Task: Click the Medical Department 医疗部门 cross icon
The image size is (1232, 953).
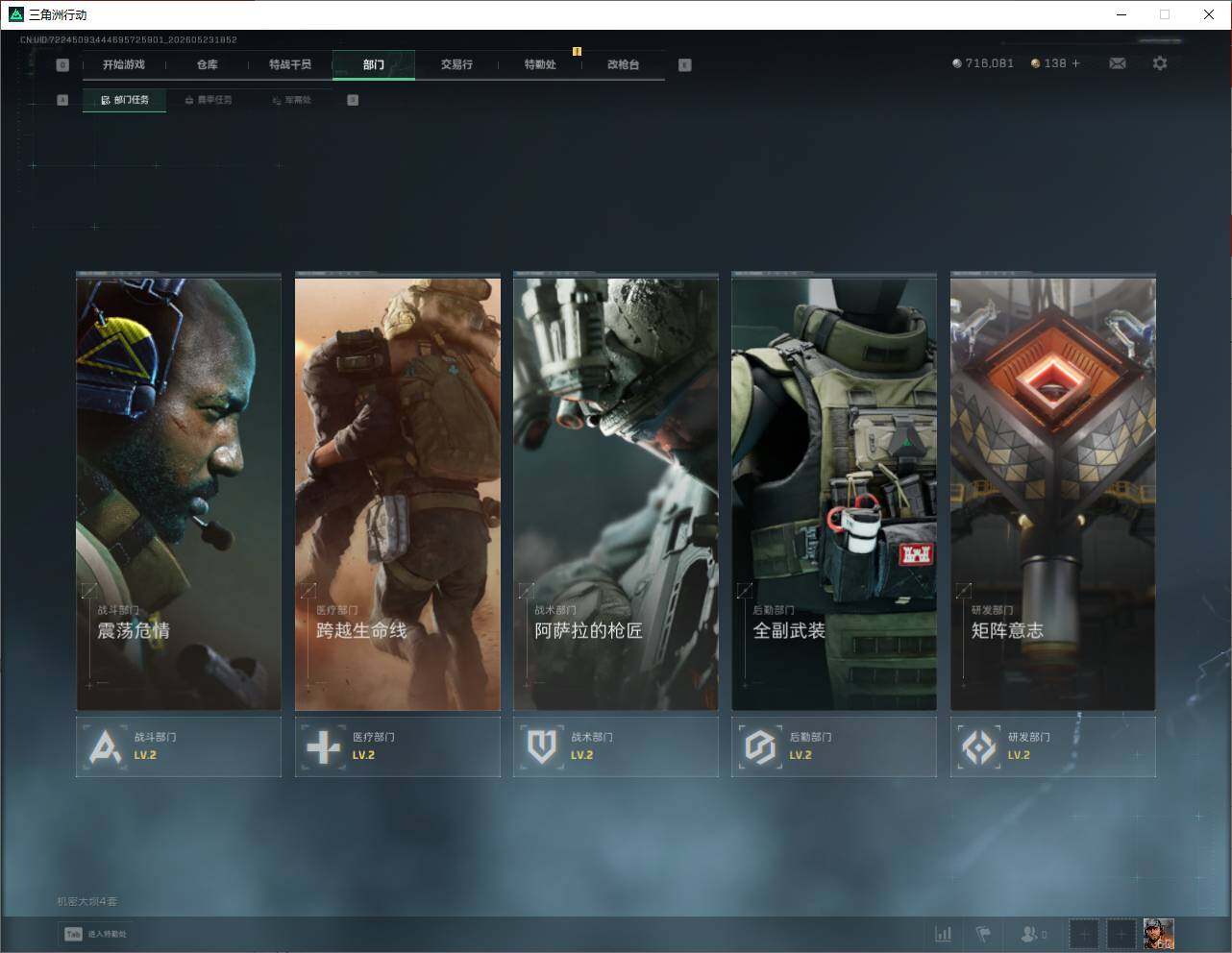Action: [323, 746]
